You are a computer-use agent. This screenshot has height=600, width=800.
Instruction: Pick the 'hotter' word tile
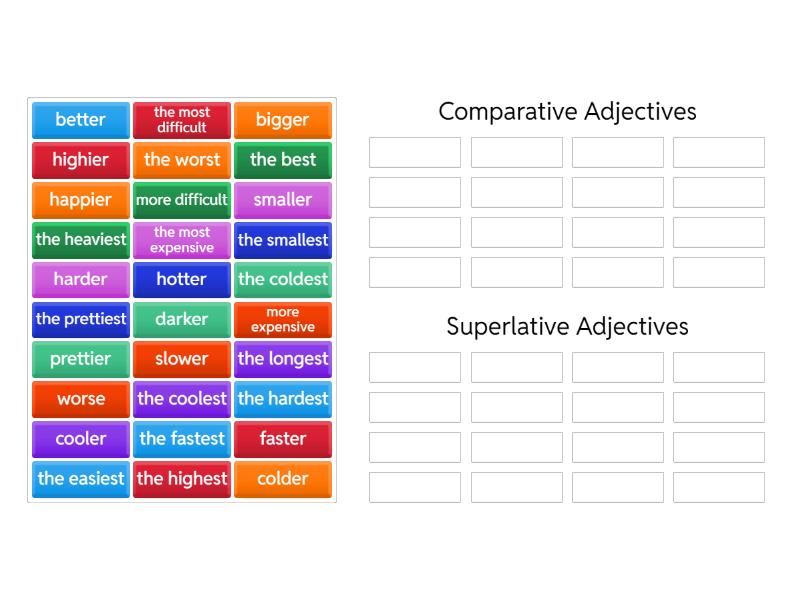pos(181,279)
